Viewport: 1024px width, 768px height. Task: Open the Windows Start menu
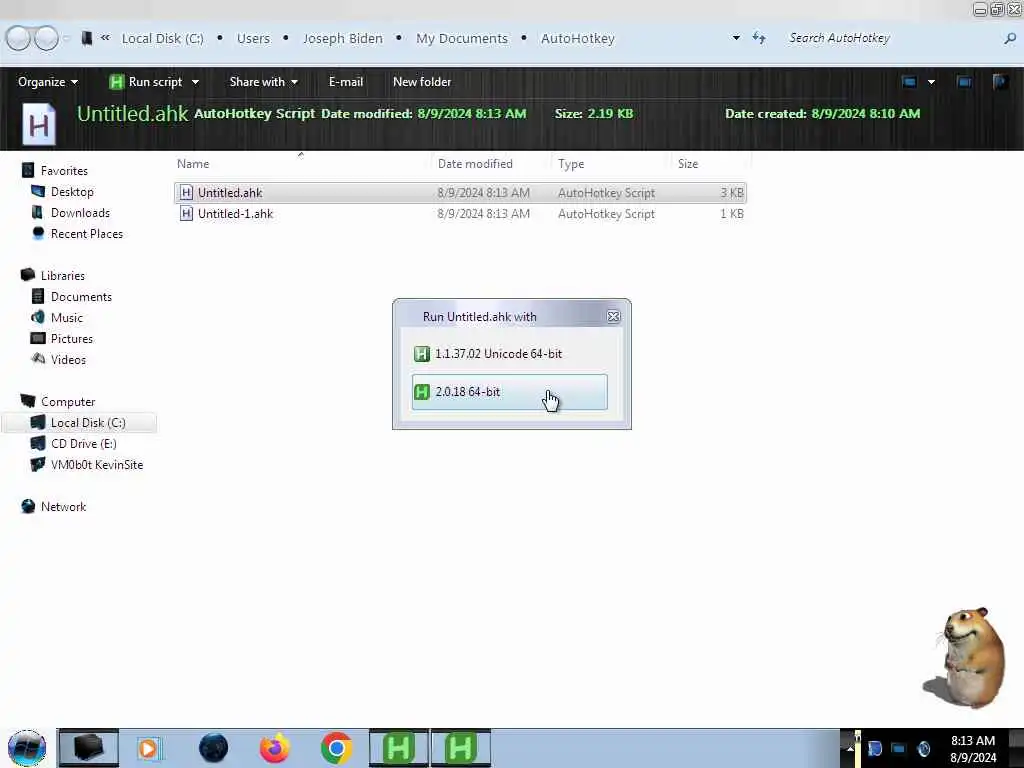coord(27,748)
